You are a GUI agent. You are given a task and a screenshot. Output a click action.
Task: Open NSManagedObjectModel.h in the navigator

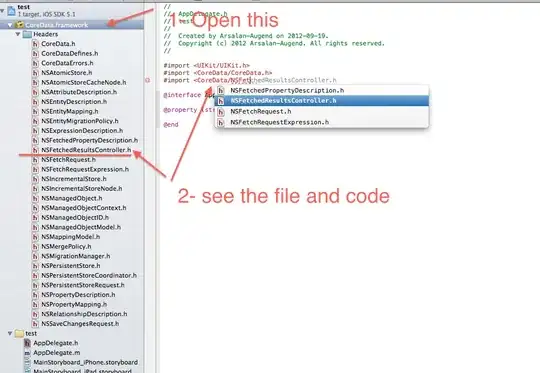[81, 227]
